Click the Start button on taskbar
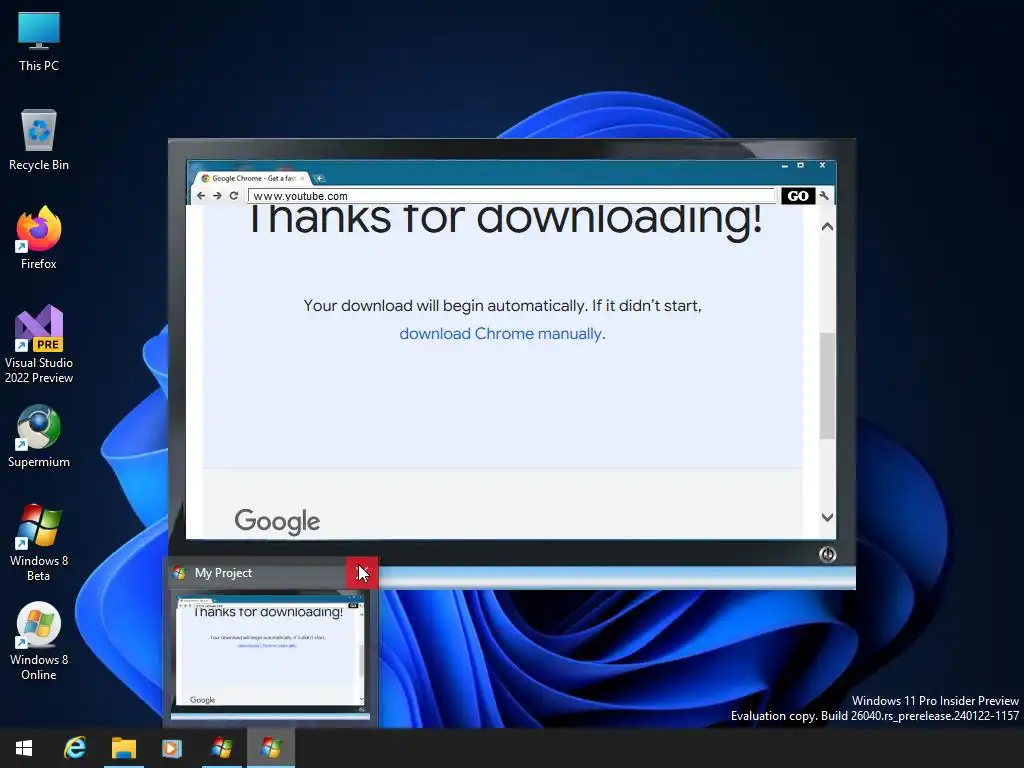 (24, 748)
